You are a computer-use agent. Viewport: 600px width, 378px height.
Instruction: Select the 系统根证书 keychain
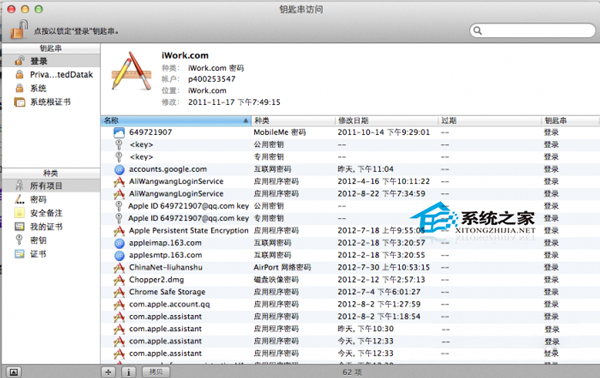(51, 102)
